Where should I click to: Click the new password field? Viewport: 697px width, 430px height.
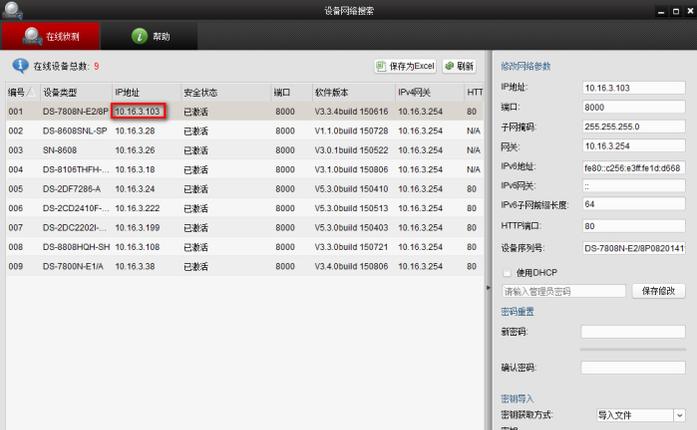pyautogui.click(x=633, y=332)
